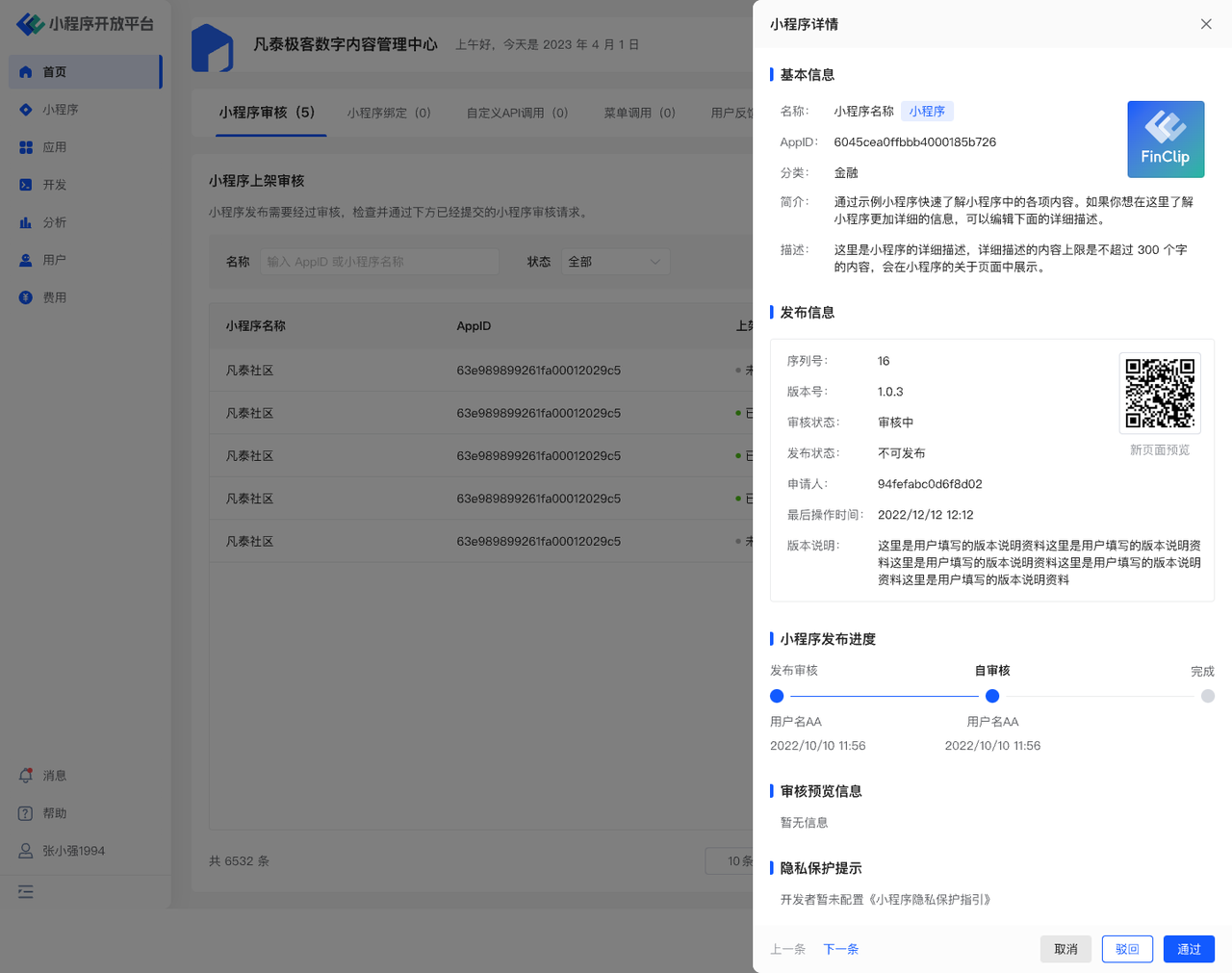Open the 费用 coin icon
Image resolution: width=1232 pixels, height=973 pixels.
click(26, 297)
